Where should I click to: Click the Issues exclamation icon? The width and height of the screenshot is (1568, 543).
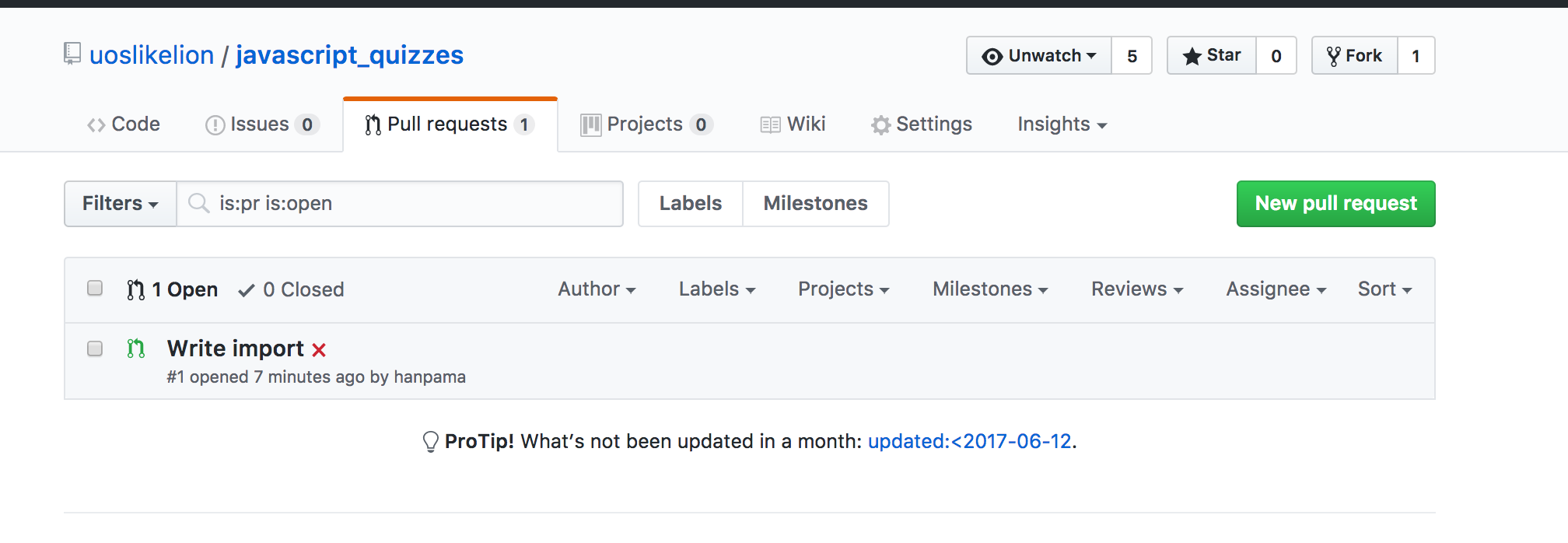point(215,125)
